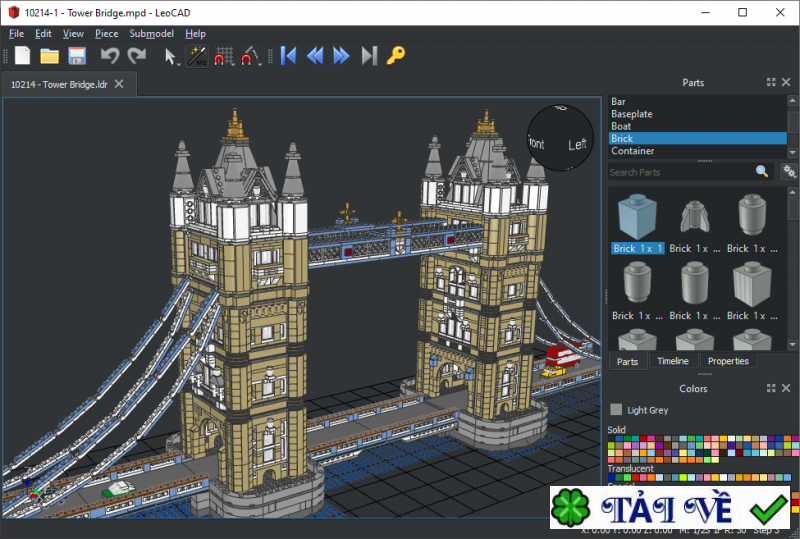800x539 pixels.
Task: Select the cone-shaped brick thumbnail in the top row
Action: point(694,217)
